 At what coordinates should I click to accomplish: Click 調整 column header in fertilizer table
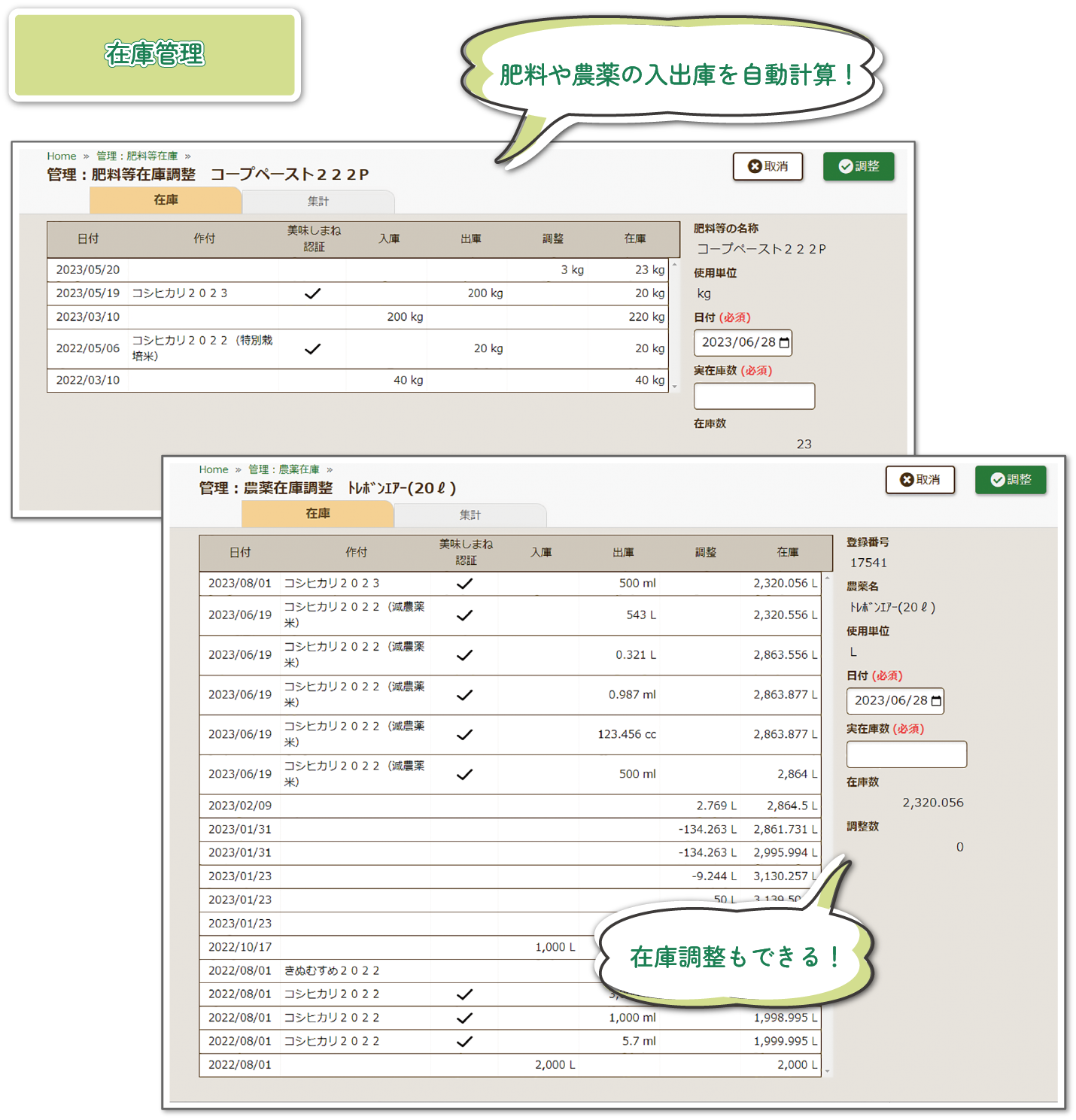coord(553,238)
